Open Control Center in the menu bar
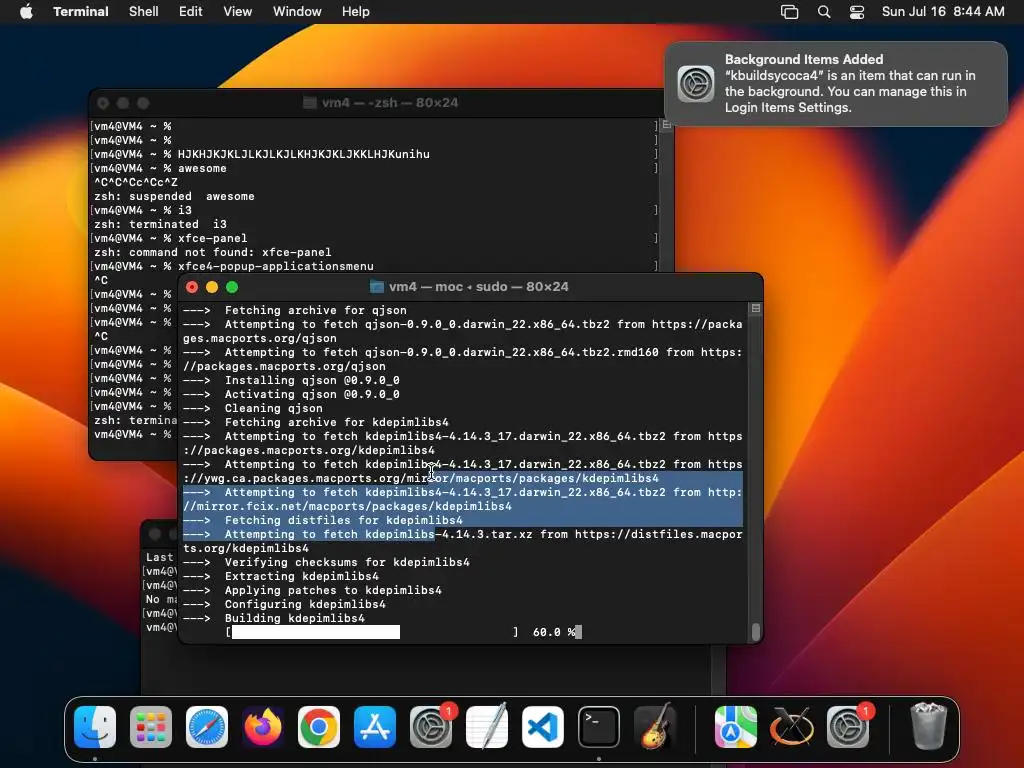Screen dimensions: 1024x768 pos(857,12)
